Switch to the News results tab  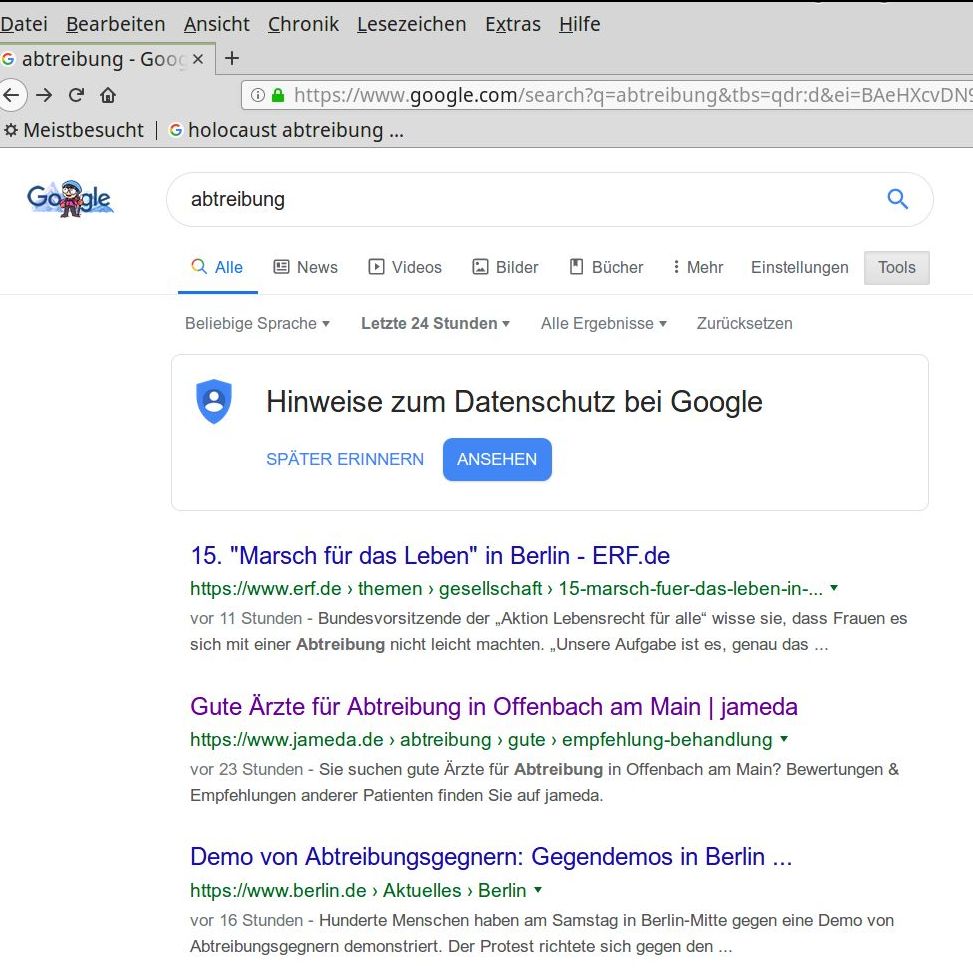pyautogui.click(x=306, y=267)
